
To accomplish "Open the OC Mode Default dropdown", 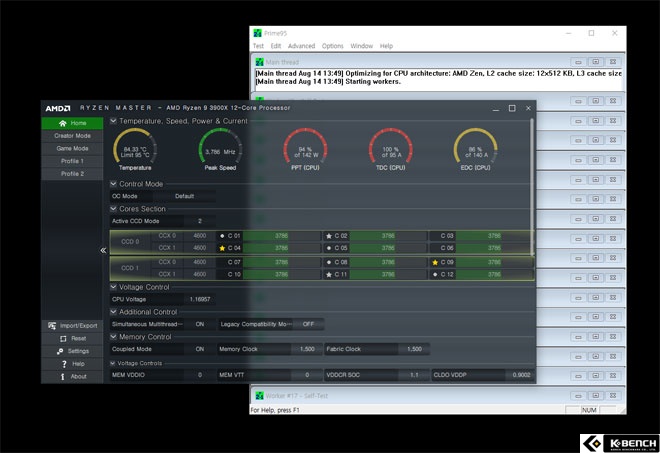I will pyautogui.click(x=184, y=196).
